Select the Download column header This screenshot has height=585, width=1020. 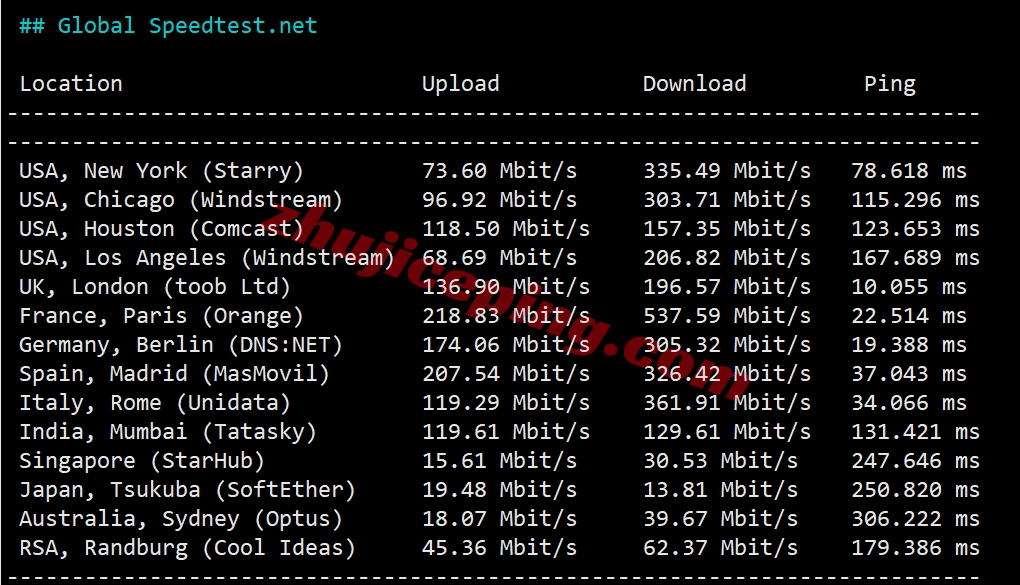coord(694,83)
